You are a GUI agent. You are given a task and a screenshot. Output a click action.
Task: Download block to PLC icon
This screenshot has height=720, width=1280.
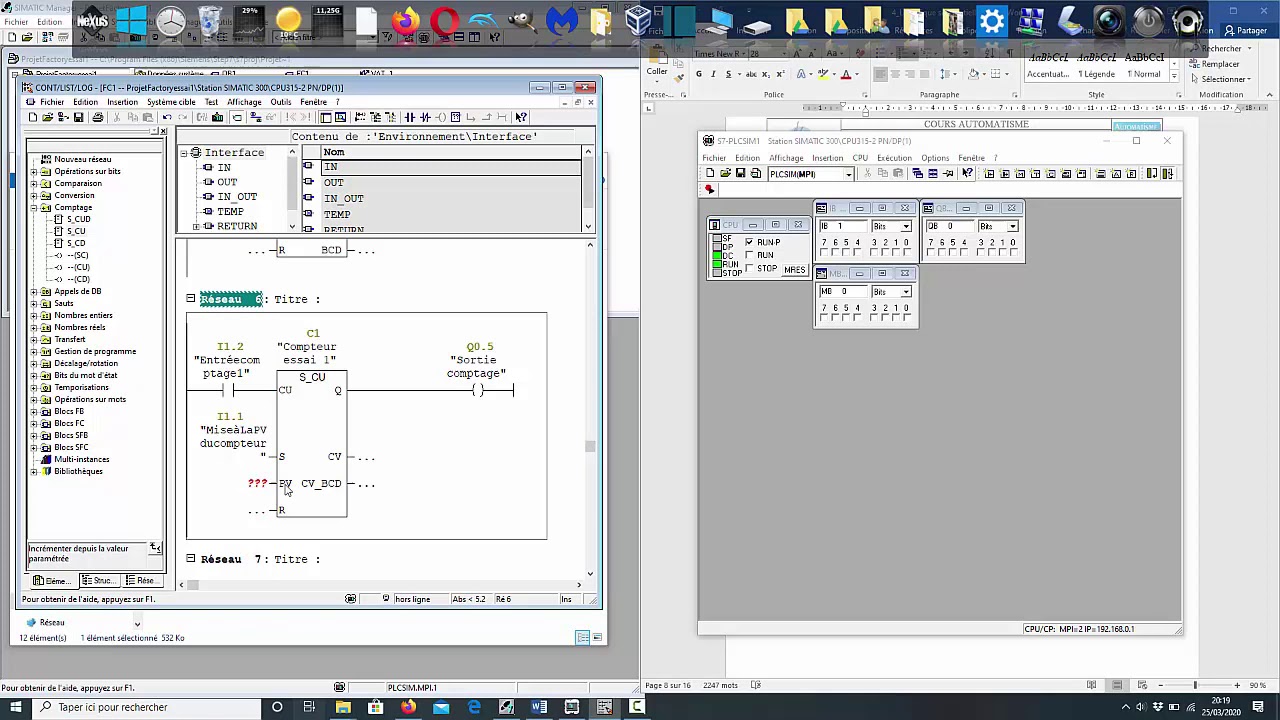[216, 117]
